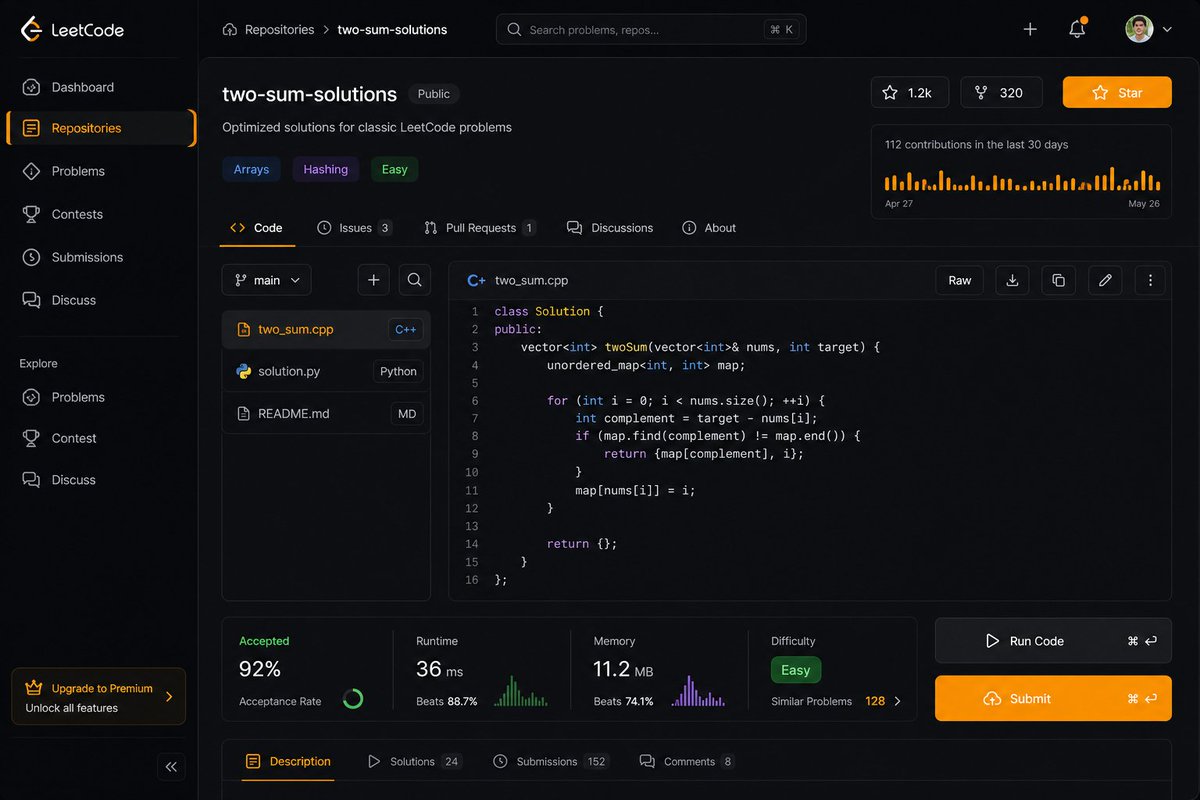
Task: Click the LeetCode logo
Action: [72, 29]
